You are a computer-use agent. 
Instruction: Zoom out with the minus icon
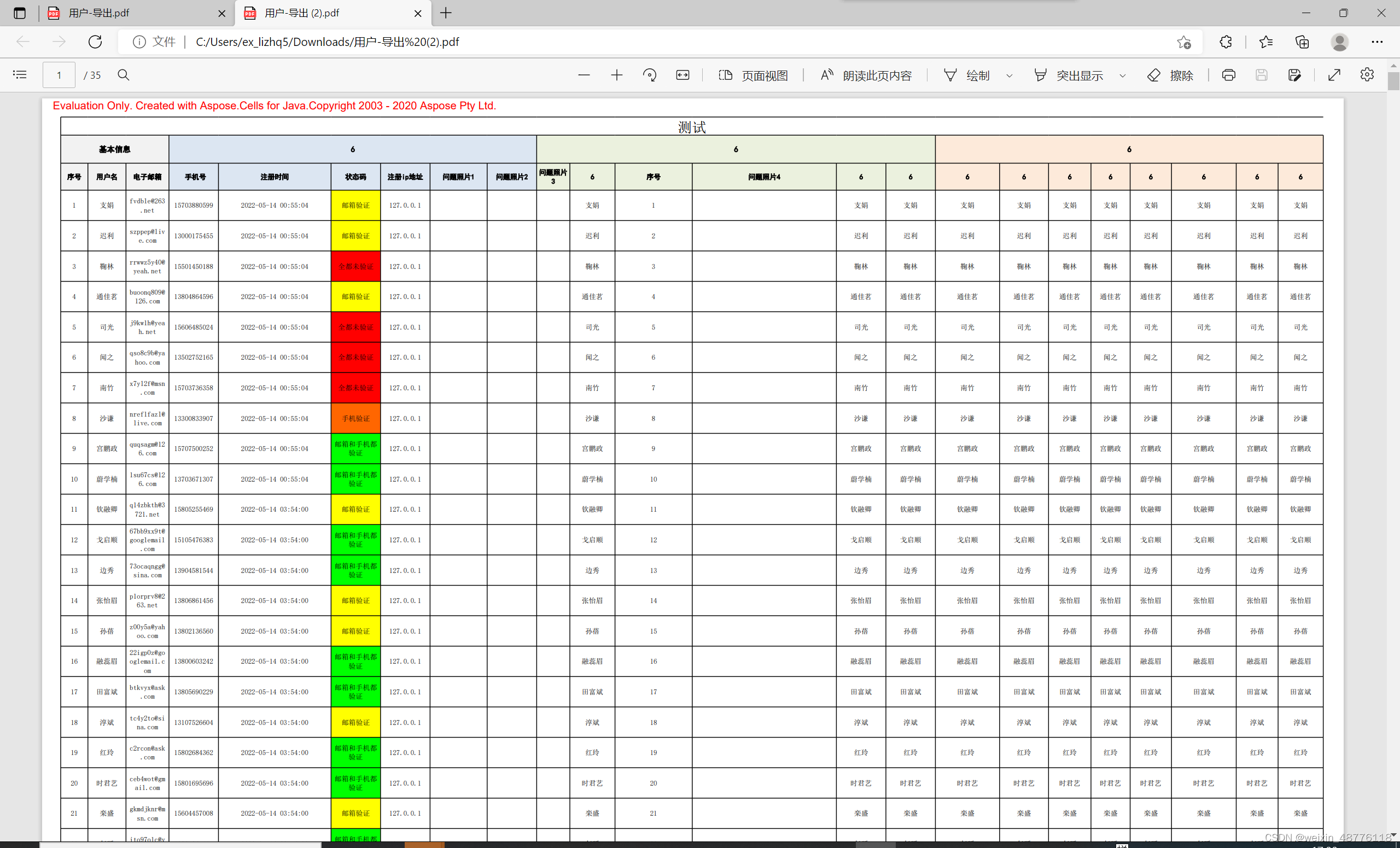point(584,75)
